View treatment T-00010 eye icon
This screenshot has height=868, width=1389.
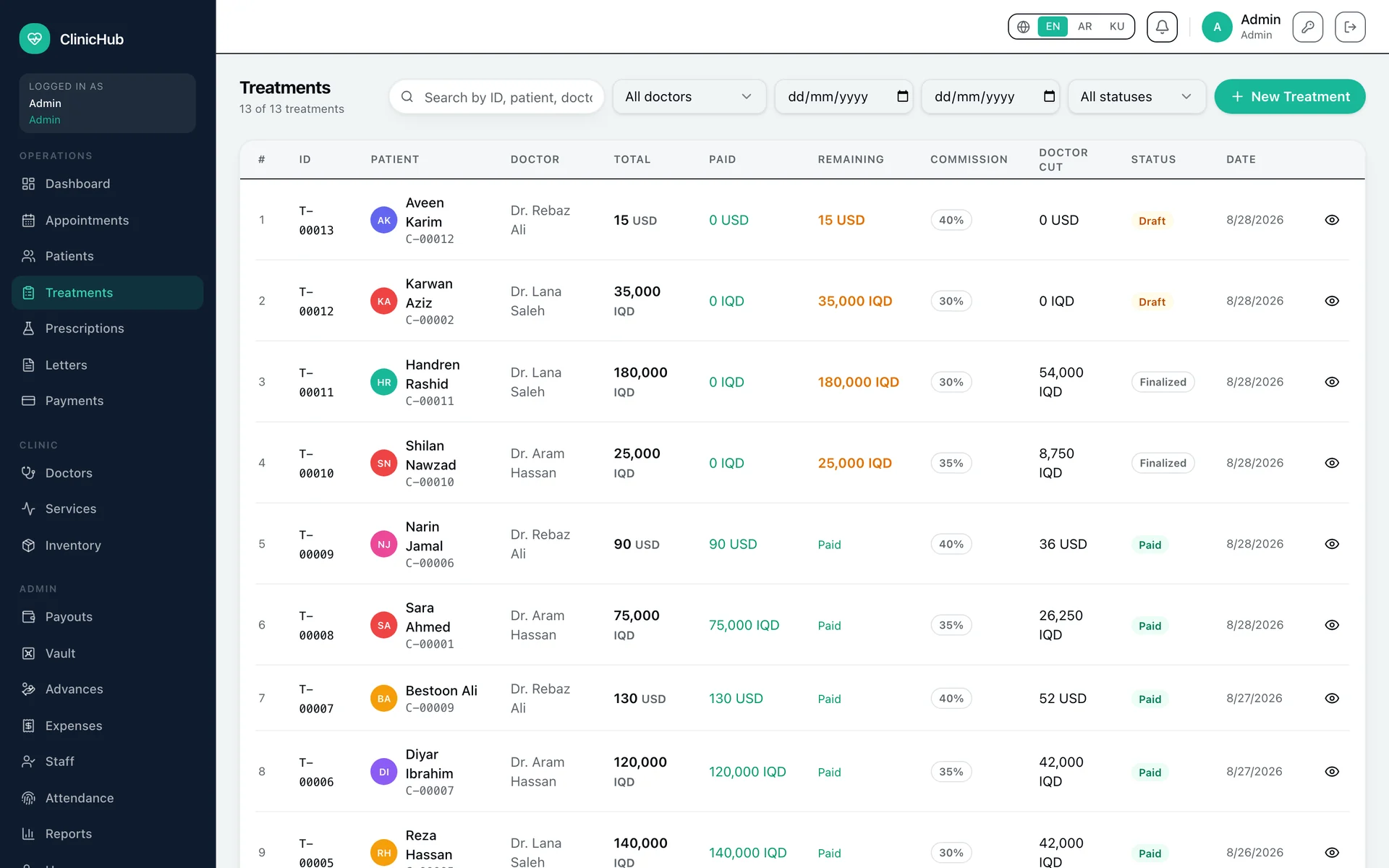coord(1332,463)
